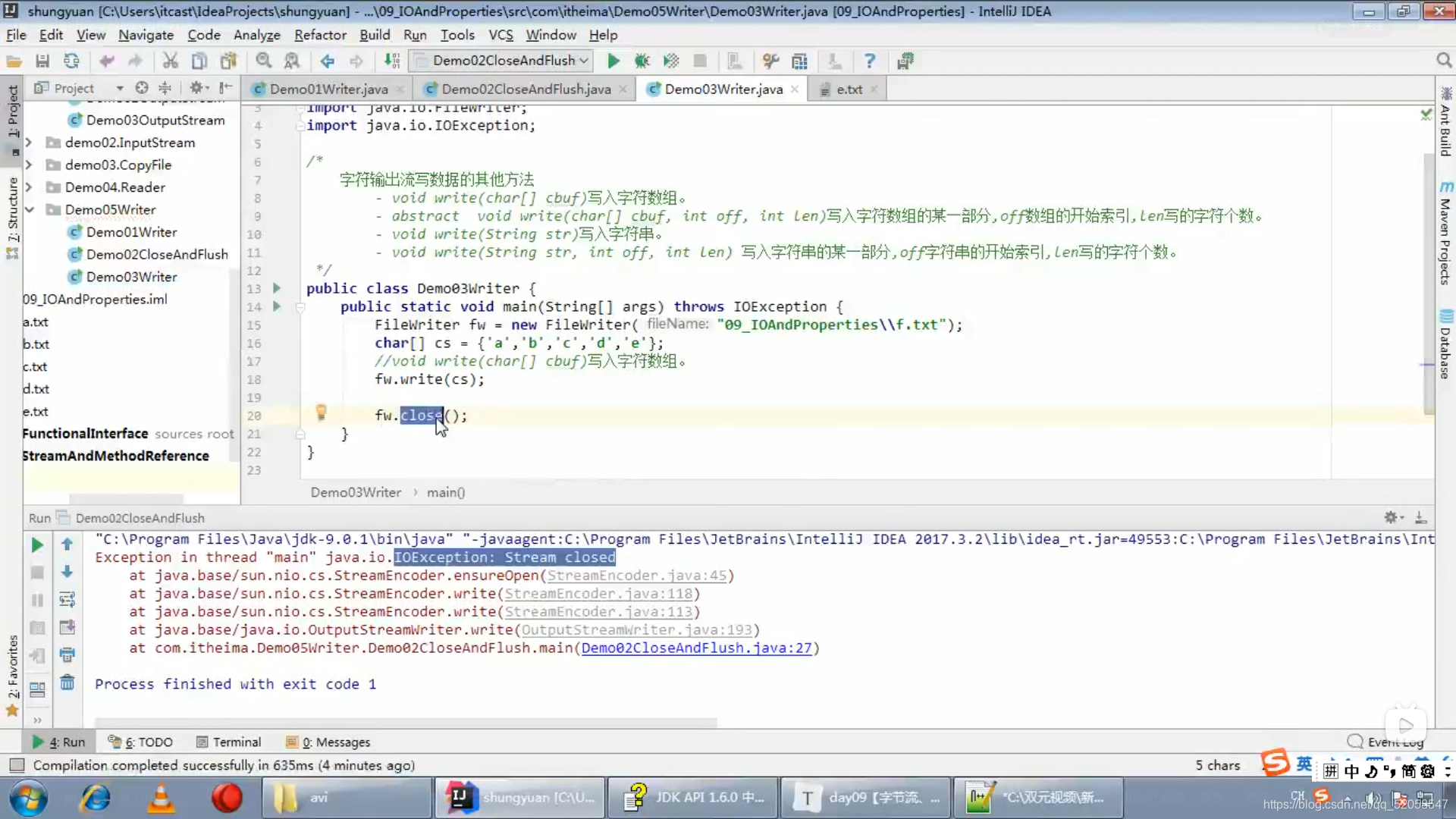The height and width of the screenshot is (819, 1456).
Task: Expand the demo02.InputStream folder
Action: tap(29, 143)
